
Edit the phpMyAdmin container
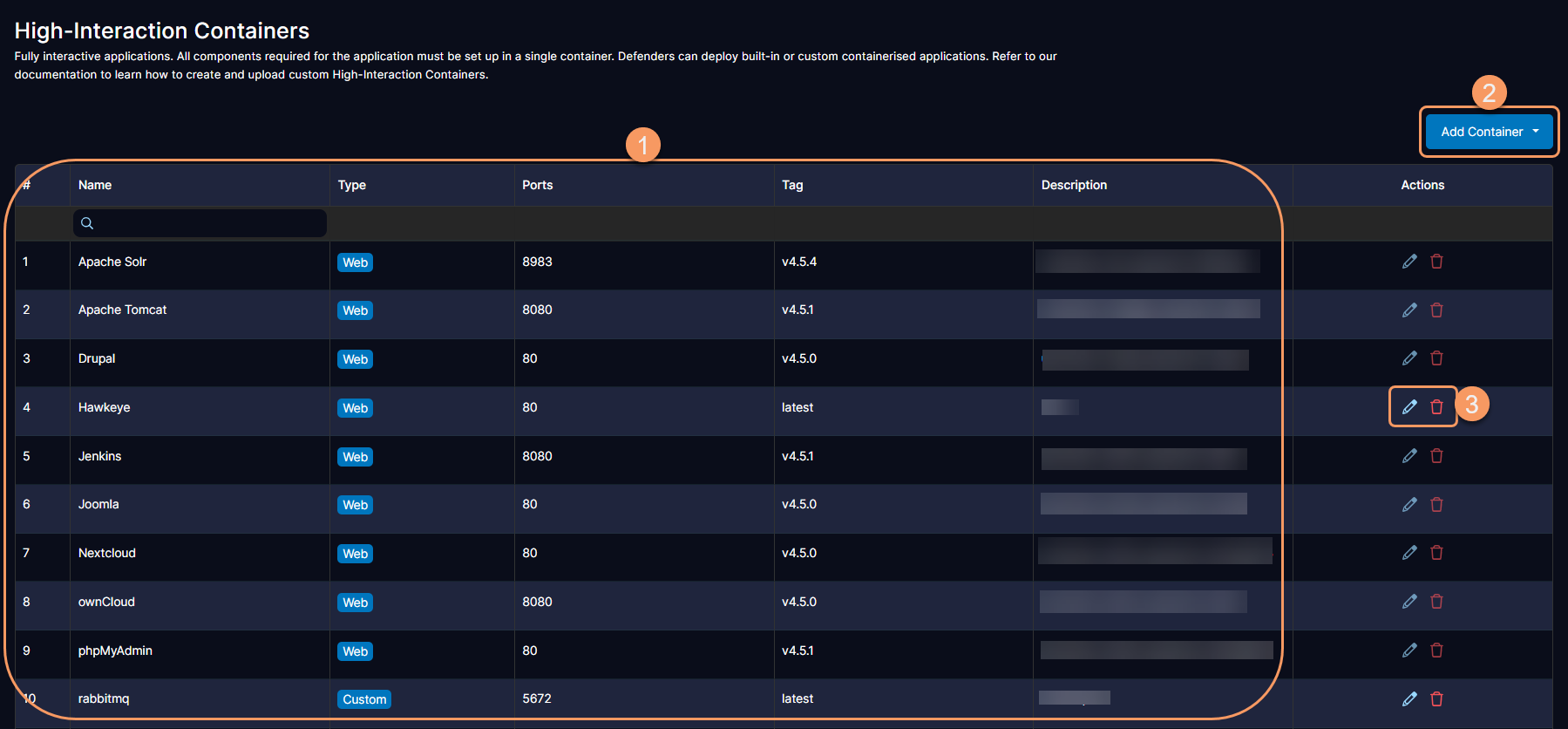coord(1408,651)
